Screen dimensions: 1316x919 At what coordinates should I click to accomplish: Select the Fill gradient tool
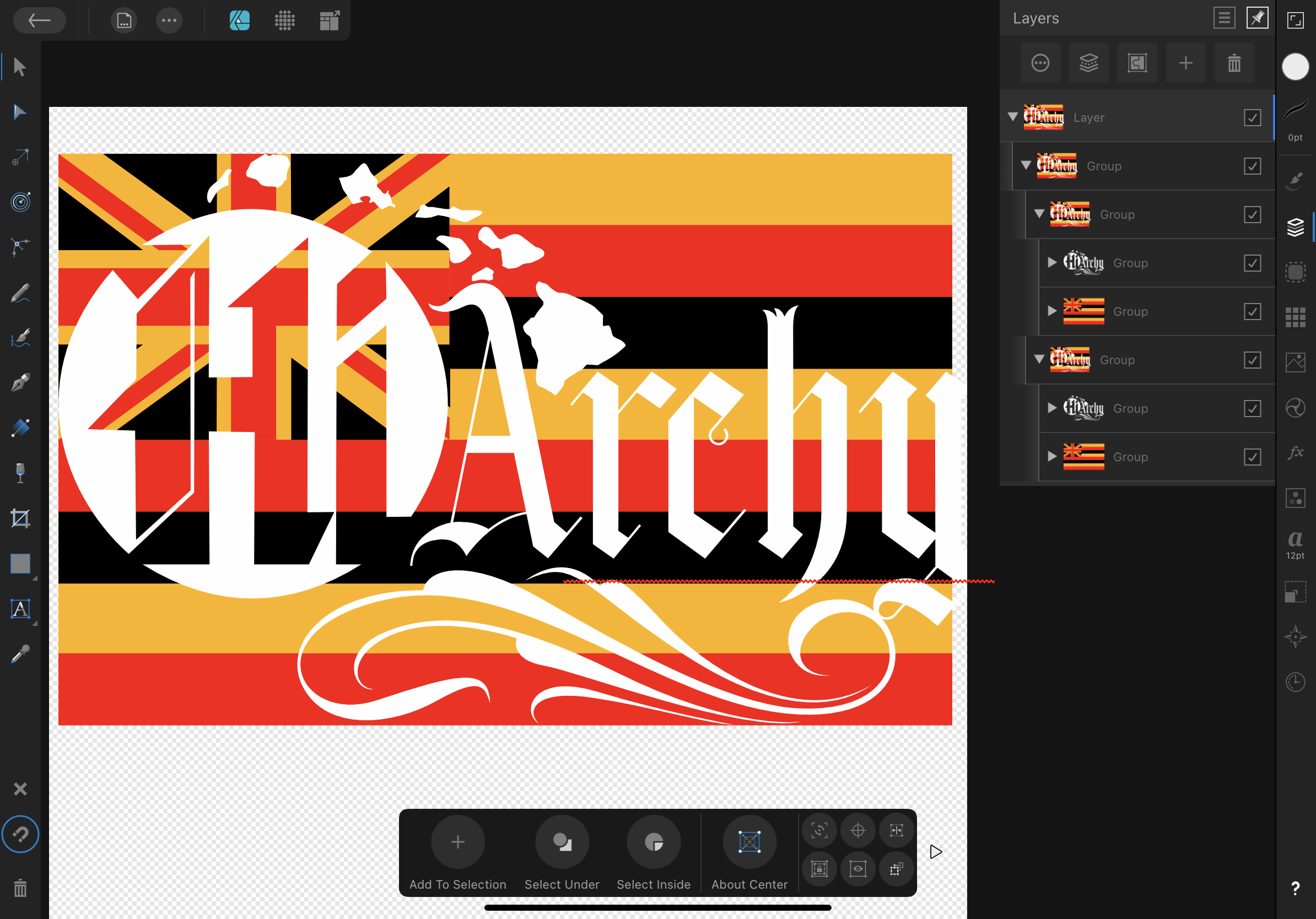tap(20, 428)
